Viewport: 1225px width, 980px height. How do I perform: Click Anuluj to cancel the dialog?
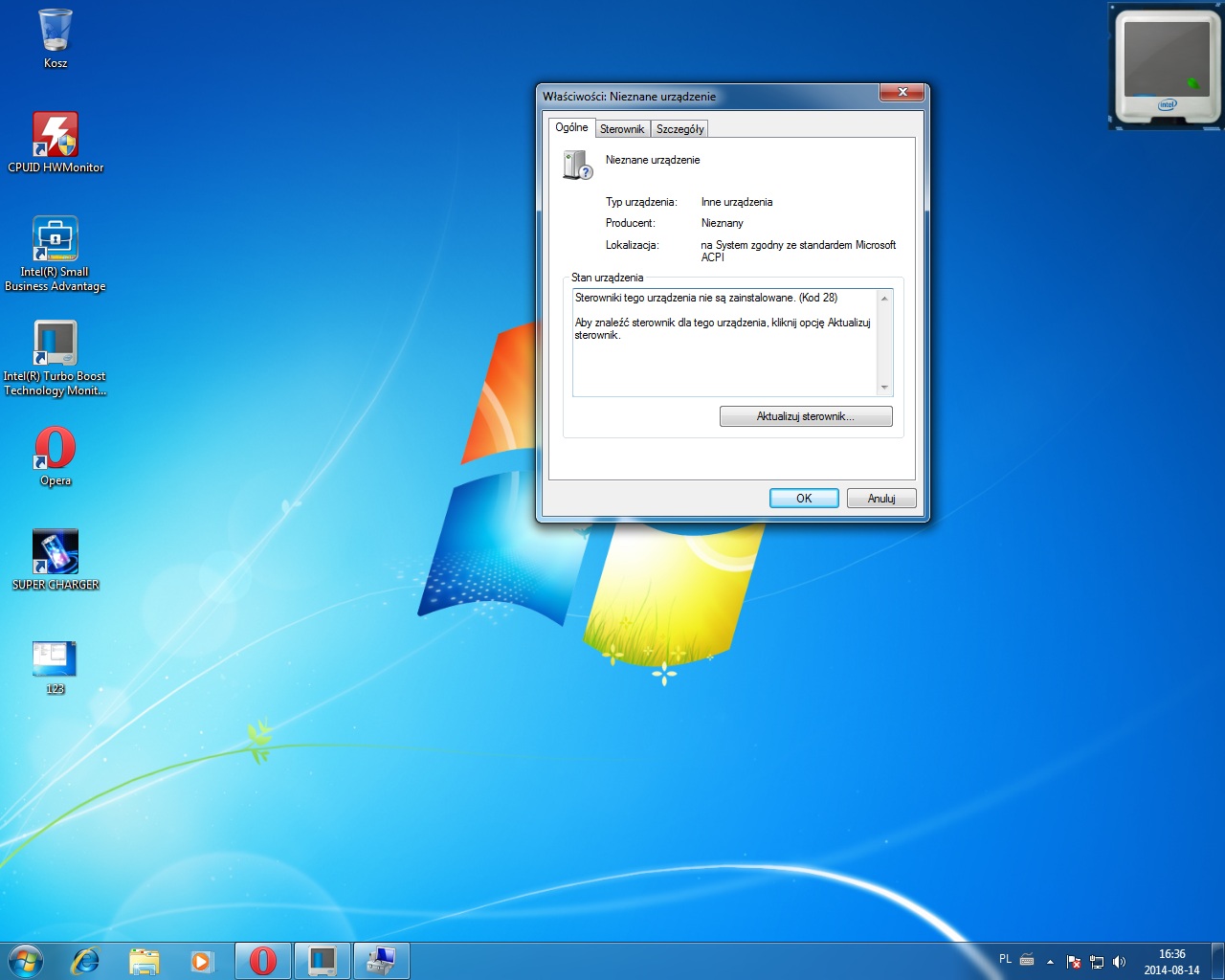881,499
